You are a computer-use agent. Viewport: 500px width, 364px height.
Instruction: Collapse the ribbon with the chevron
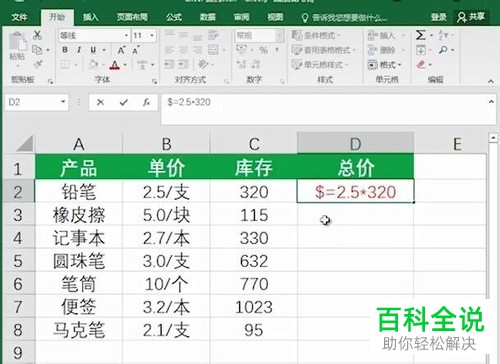[491, 81]
